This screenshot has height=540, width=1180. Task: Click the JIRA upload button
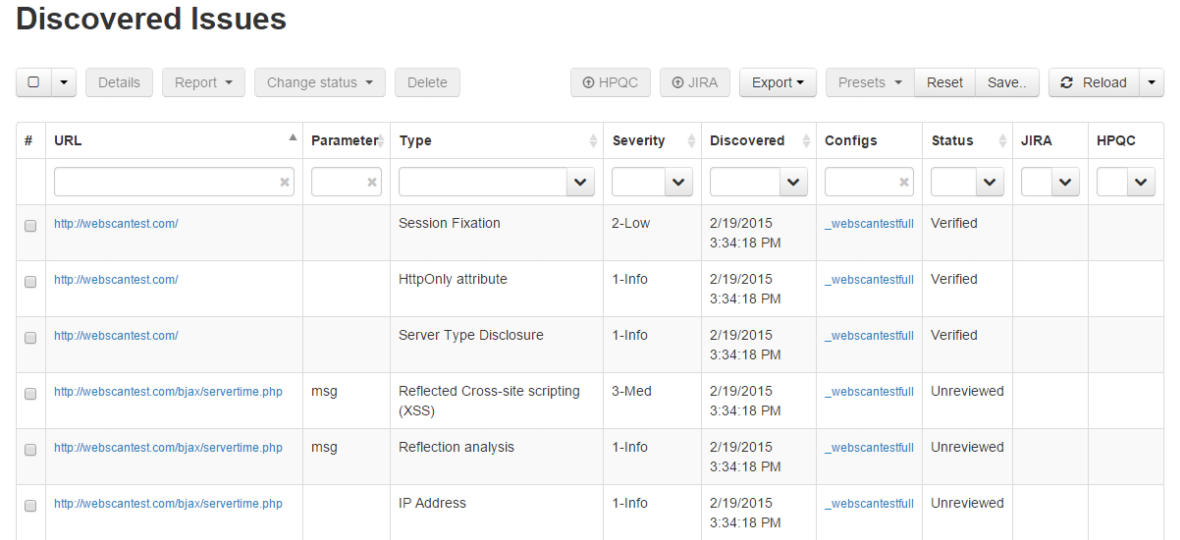pyautogui.click(x=695, y=83)
